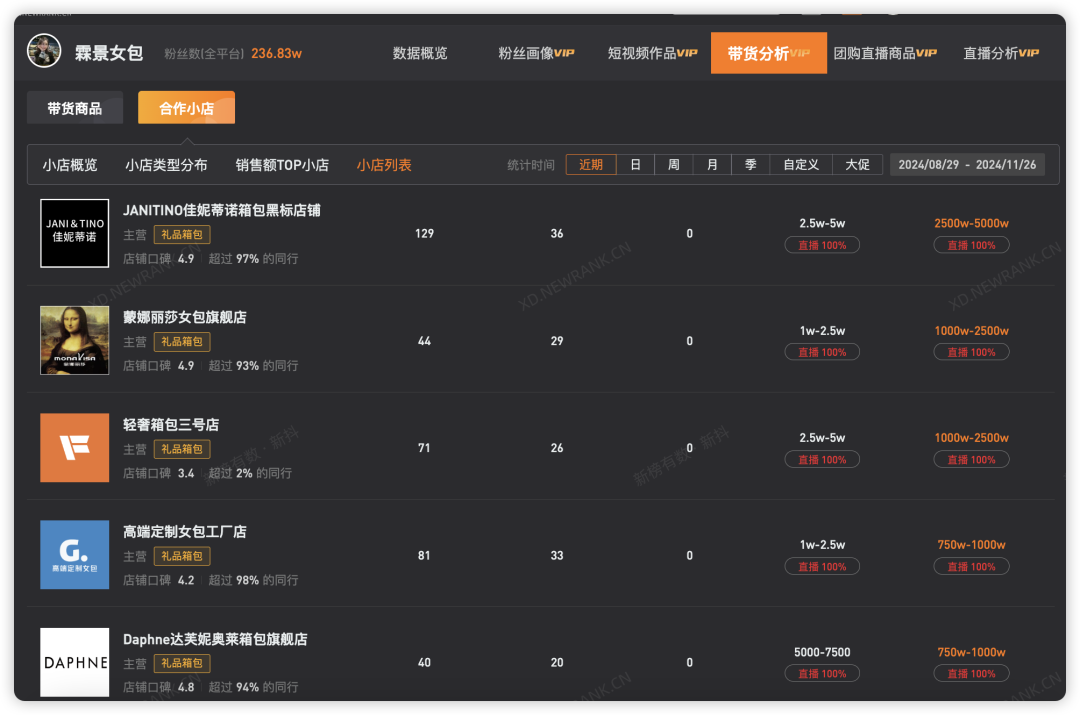The image size is (1080, 715).
Task: Switch to 直播分析 VIP tab
Action: (1001, 53)
